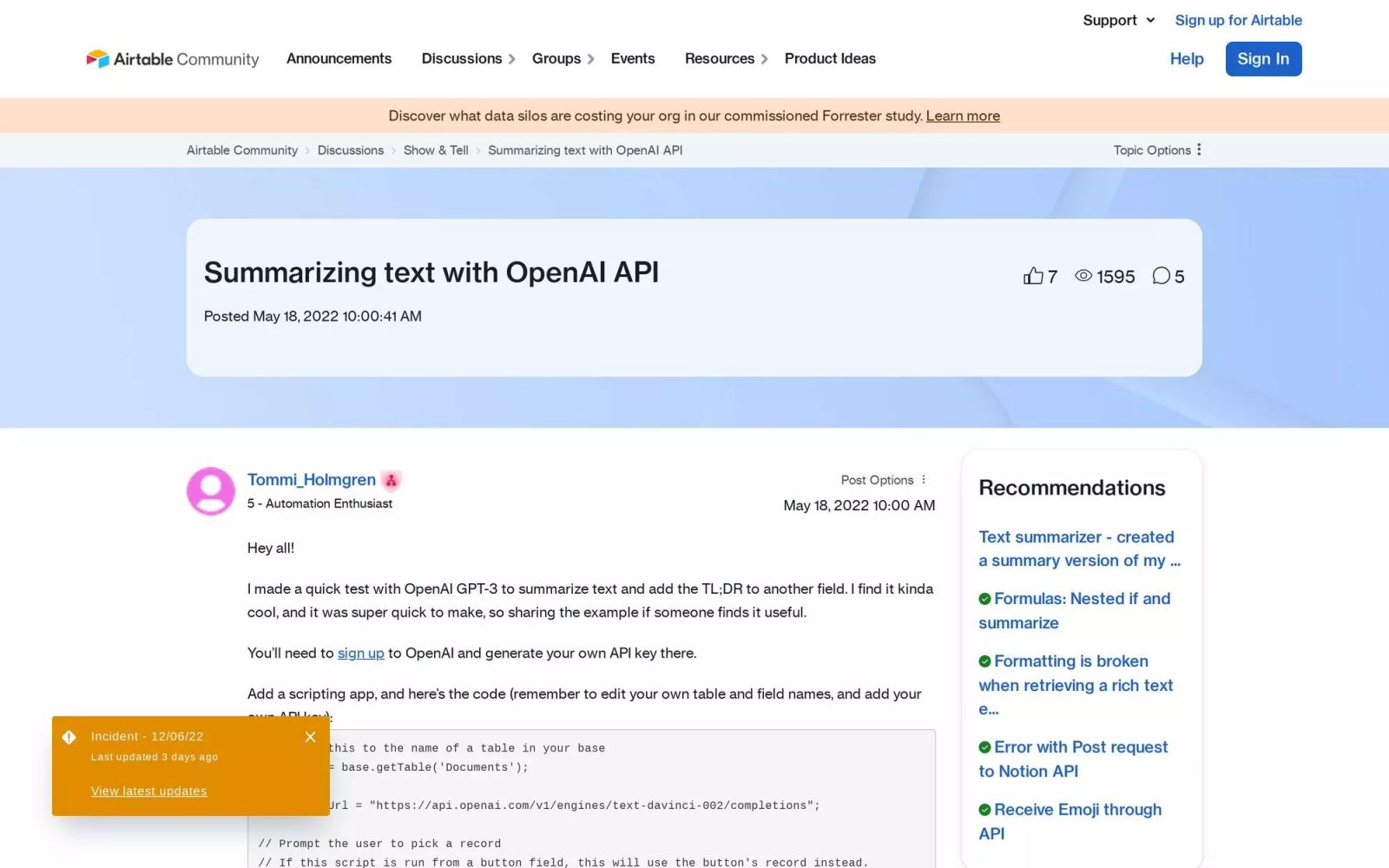Screen dimensions: 1389x868
Task: Click the Recommendations heading
Action: point(1072,488)
